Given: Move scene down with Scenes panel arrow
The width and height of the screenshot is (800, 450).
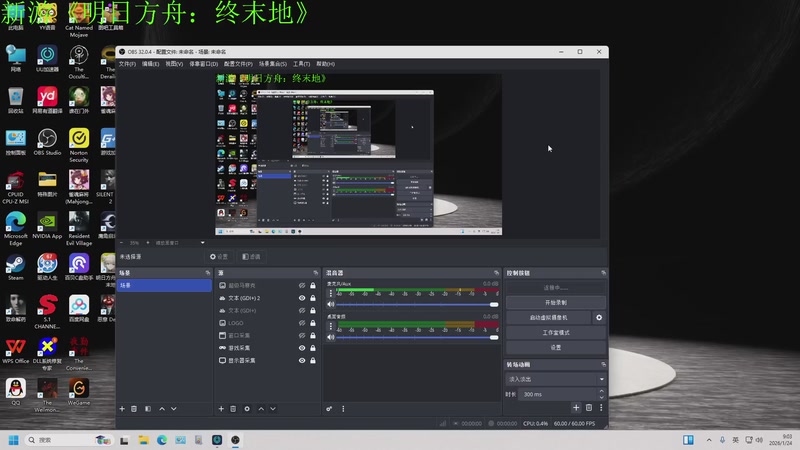Looking at the screenshot, I should [x=174, y=409].
